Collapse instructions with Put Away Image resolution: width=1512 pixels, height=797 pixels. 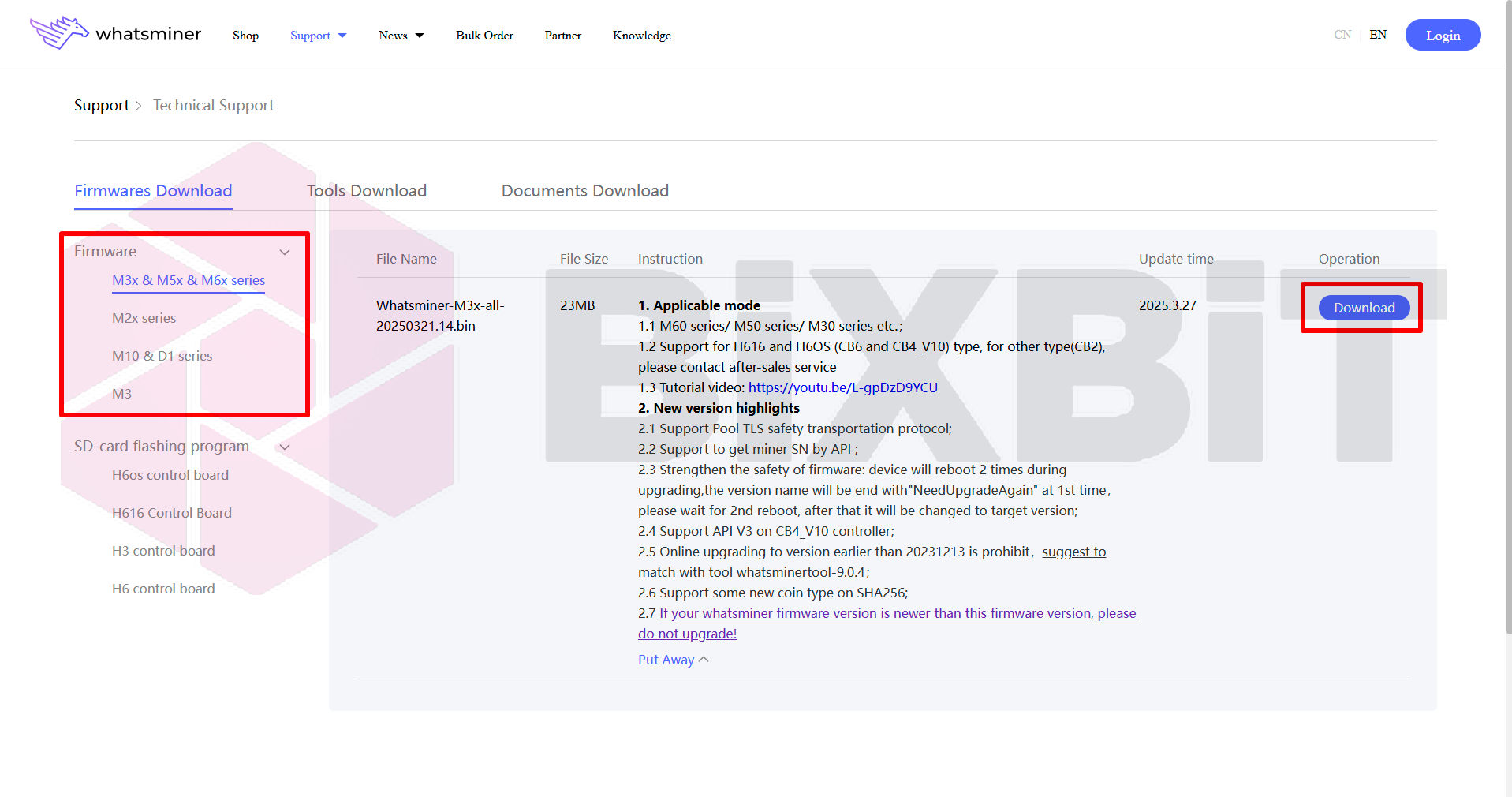tap(674, 660)
